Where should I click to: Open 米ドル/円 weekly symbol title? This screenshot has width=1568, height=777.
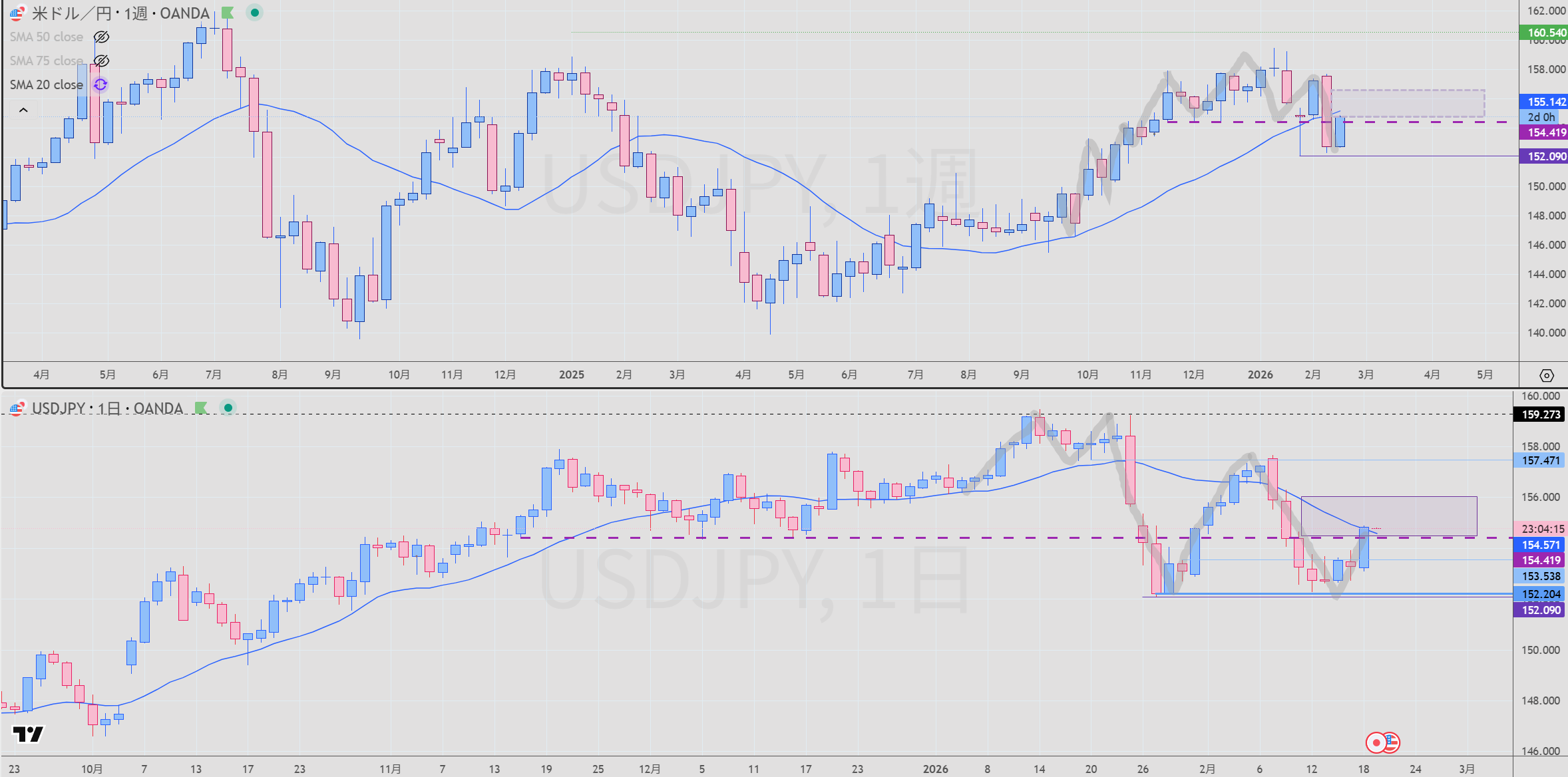click(x=120, y=13)
